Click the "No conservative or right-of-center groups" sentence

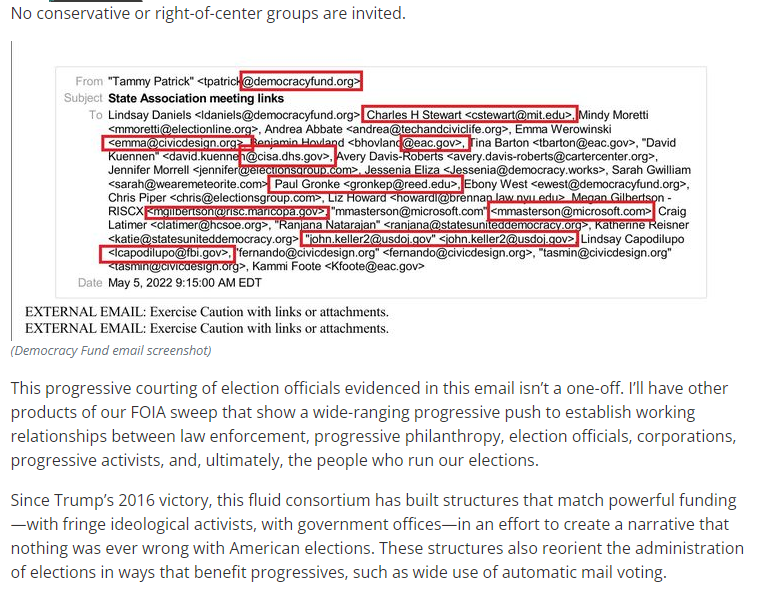point(208,13)
